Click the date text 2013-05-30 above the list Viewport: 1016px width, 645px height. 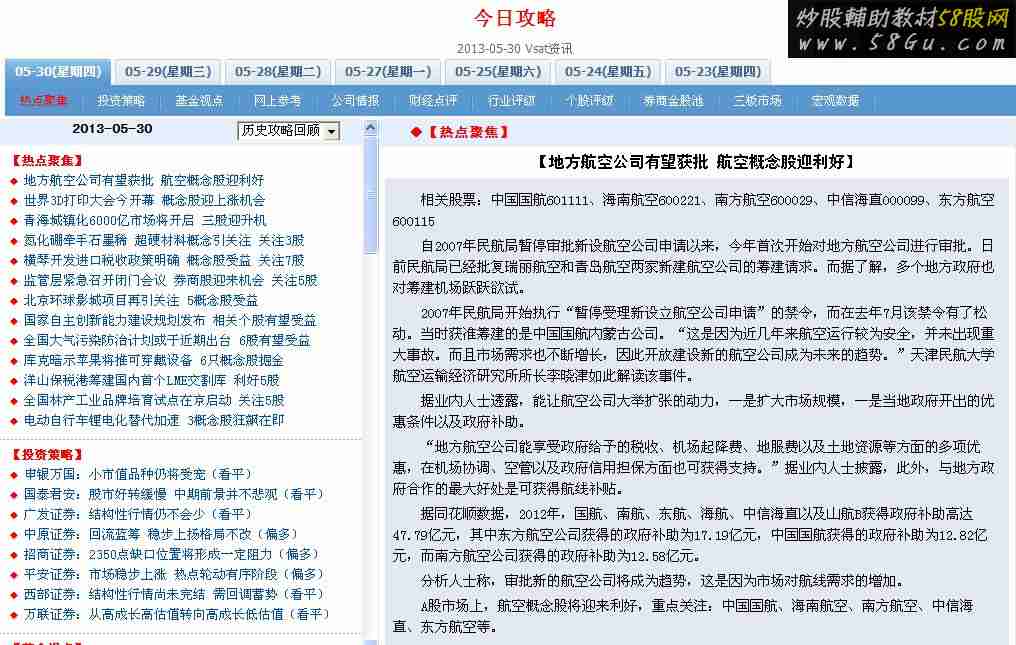112,129
